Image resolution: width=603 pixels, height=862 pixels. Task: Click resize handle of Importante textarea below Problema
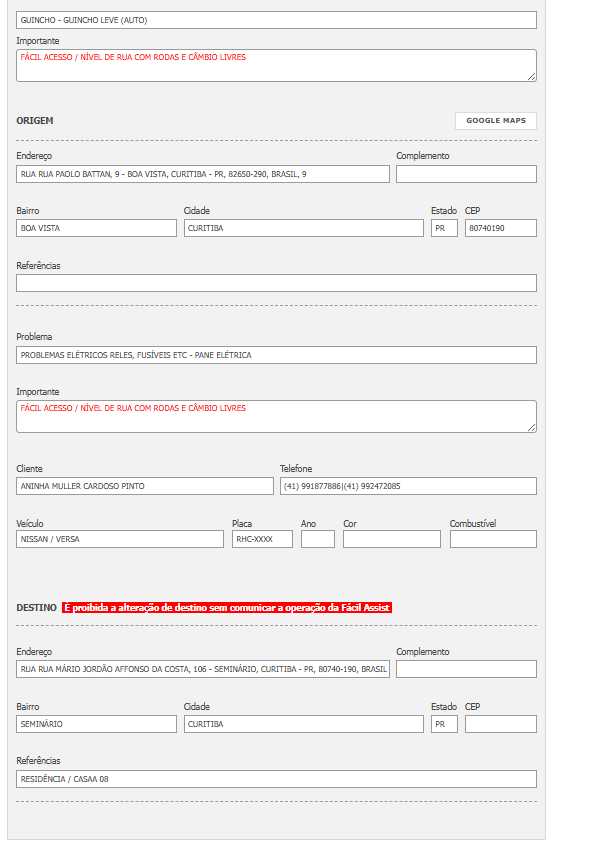click(x=532, y=428)
